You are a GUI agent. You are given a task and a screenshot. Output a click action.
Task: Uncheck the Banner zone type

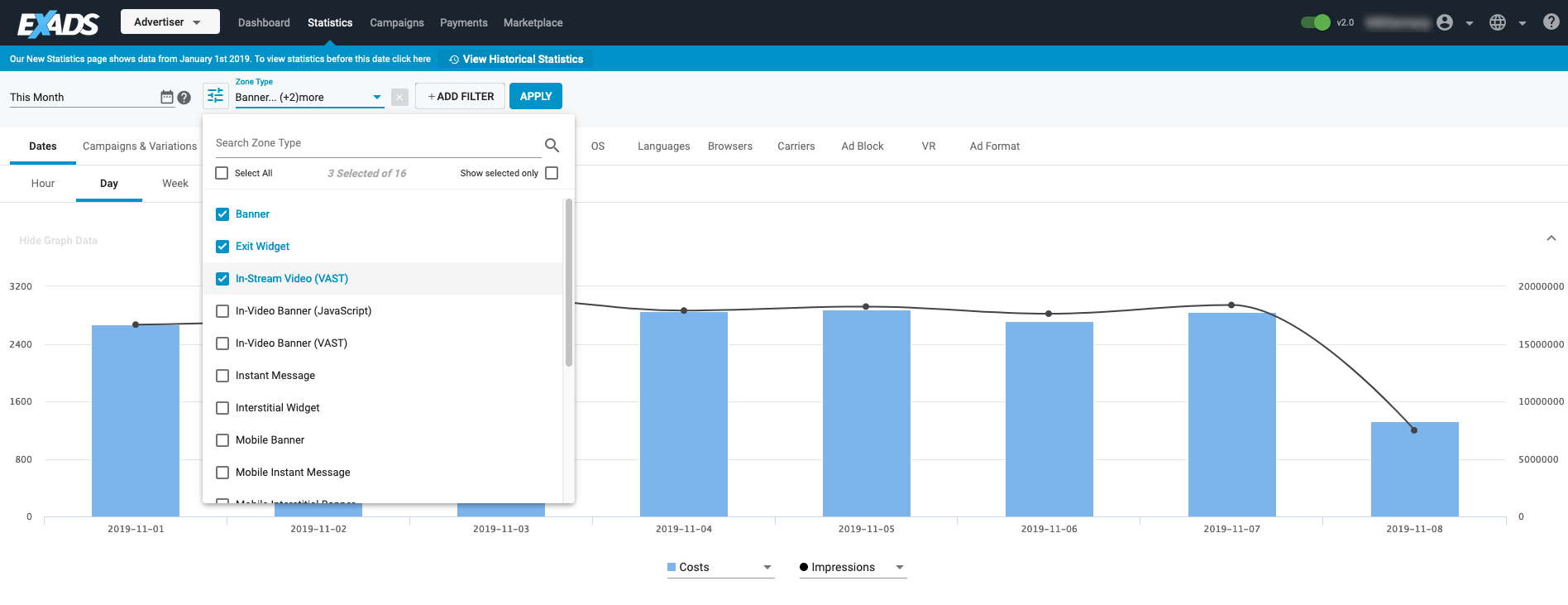[222, 214]
